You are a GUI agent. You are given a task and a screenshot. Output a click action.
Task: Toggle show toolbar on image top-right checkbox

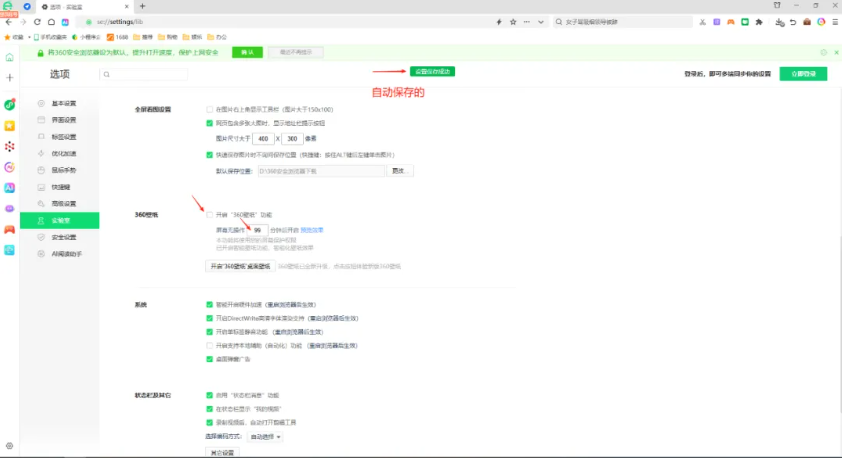[209, 110]
